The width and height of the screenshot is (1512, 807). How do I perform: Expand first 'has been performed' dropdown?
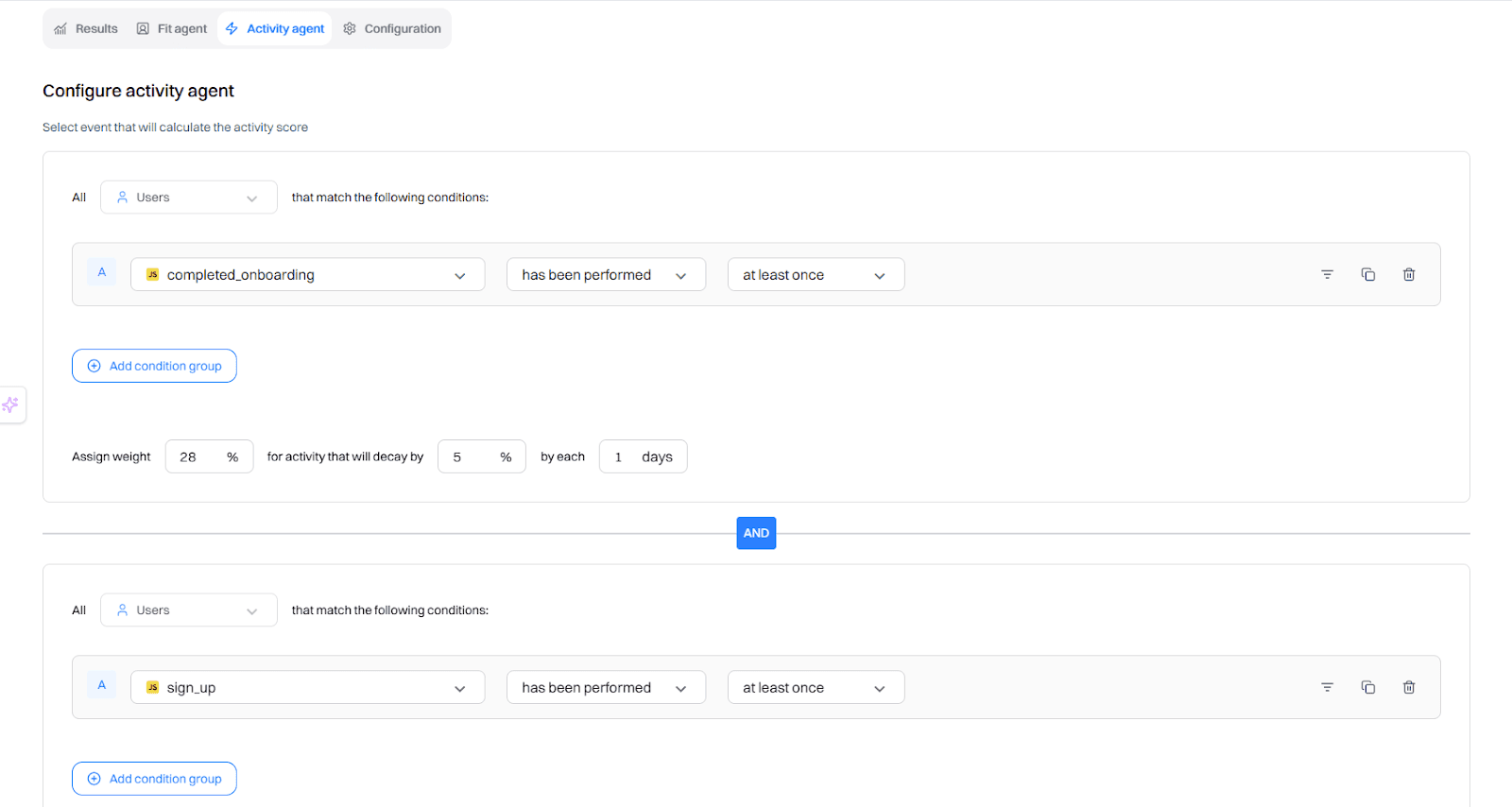[606, 275]
